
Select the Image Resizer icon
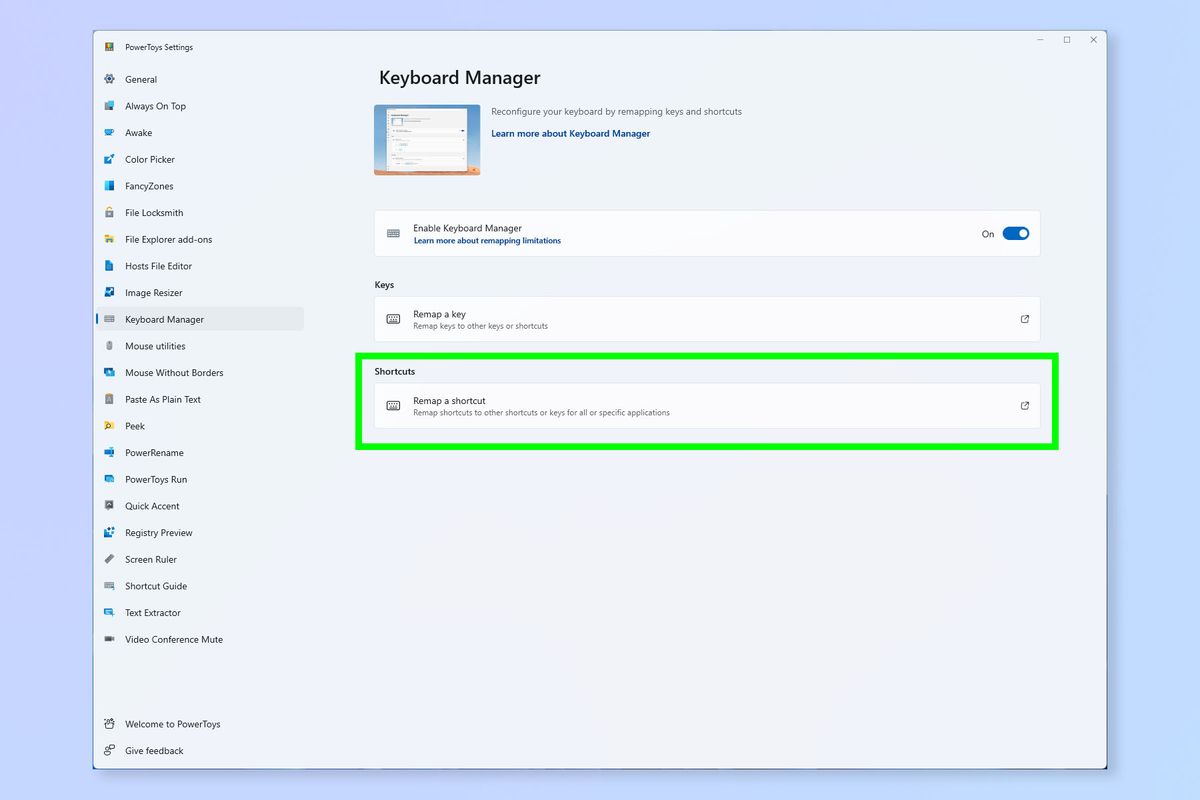110,292
